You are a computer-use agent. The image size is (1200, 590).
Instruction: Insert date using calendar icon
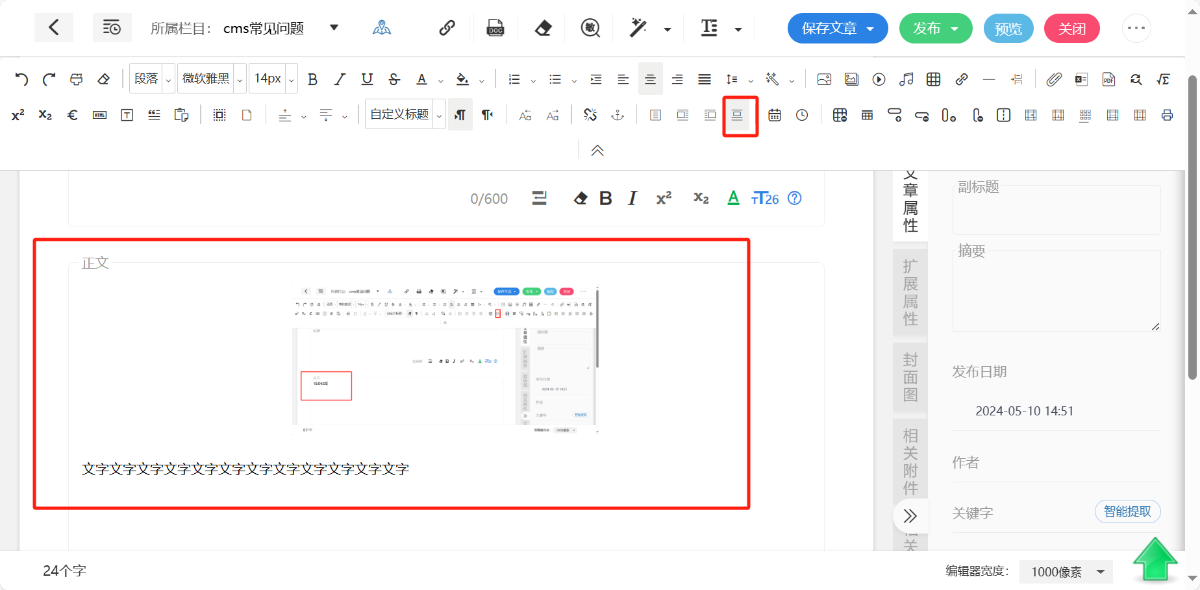point(775,116)
